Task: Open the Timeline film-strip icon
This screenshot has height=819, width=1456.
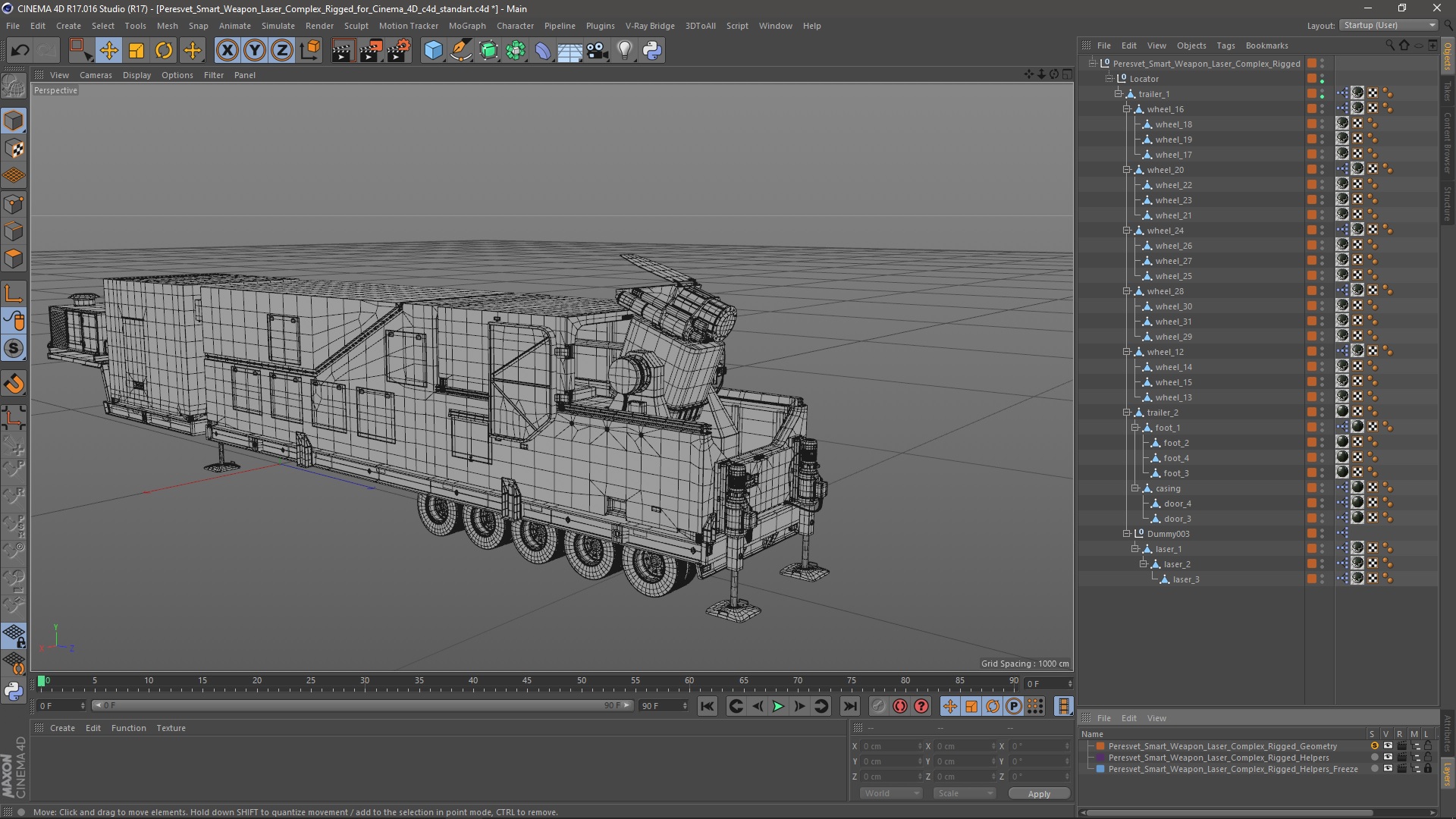Action: pos(1064,706)
